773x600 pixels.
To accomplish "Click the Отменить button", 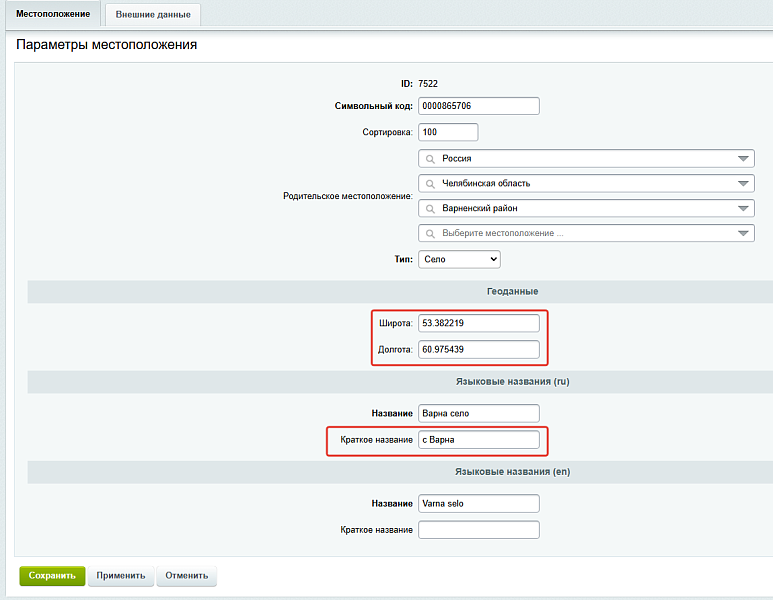I will [186, 576].
